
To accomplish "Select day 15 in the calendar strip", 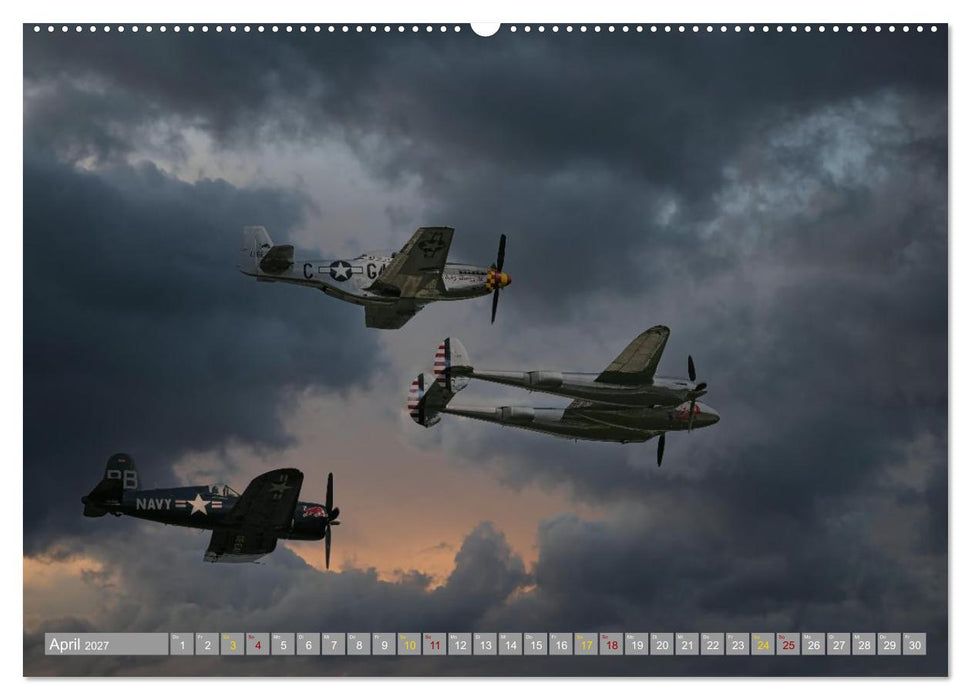I will coord(536,644).
